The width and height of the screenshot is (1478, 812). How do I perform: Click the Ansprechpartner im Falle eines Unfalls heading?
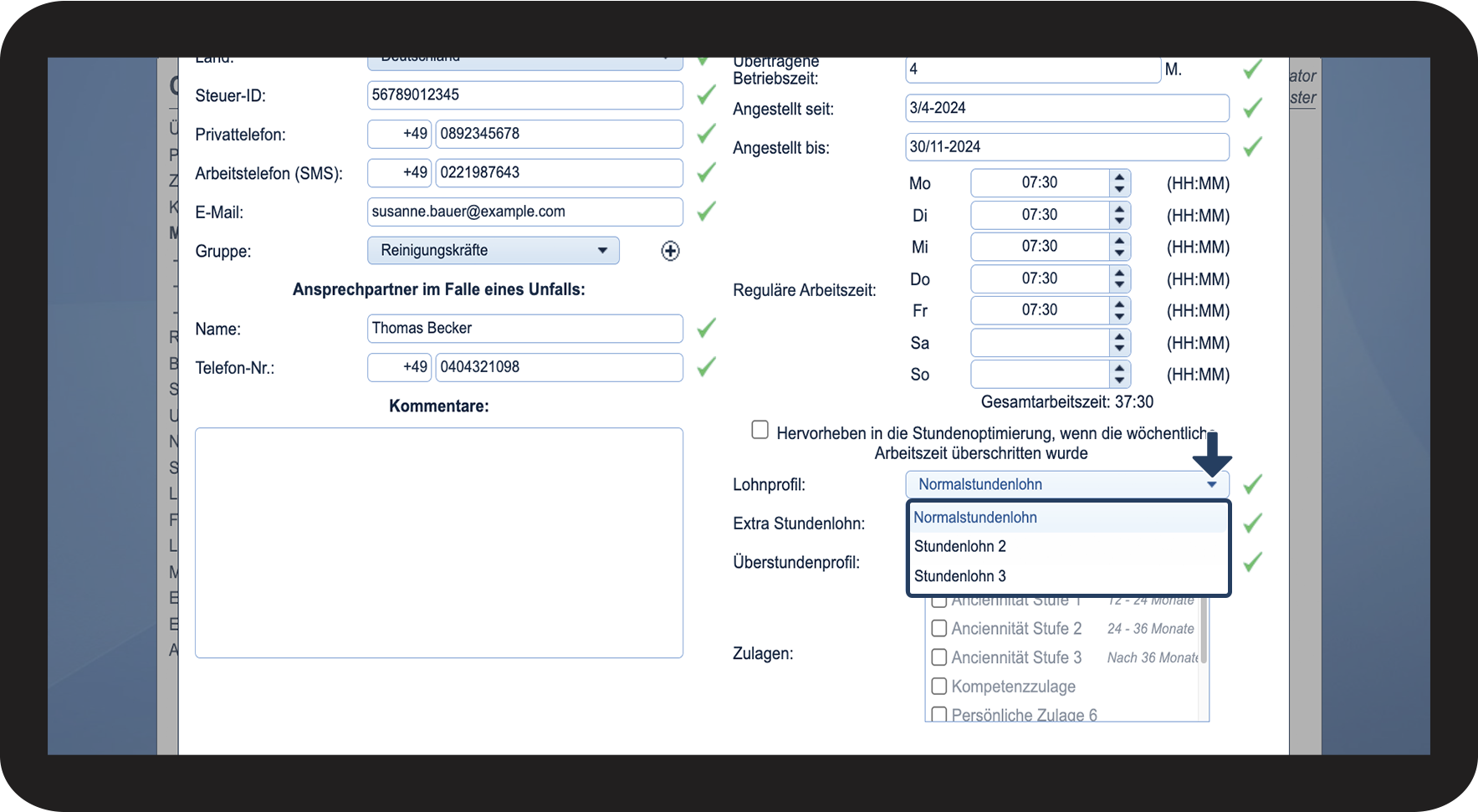coord(439,290)
